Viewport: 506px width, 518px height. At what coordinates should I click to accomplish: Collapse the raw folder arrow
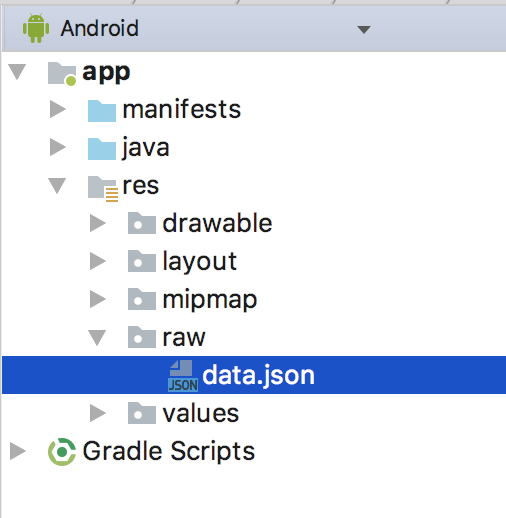(97, 338)
